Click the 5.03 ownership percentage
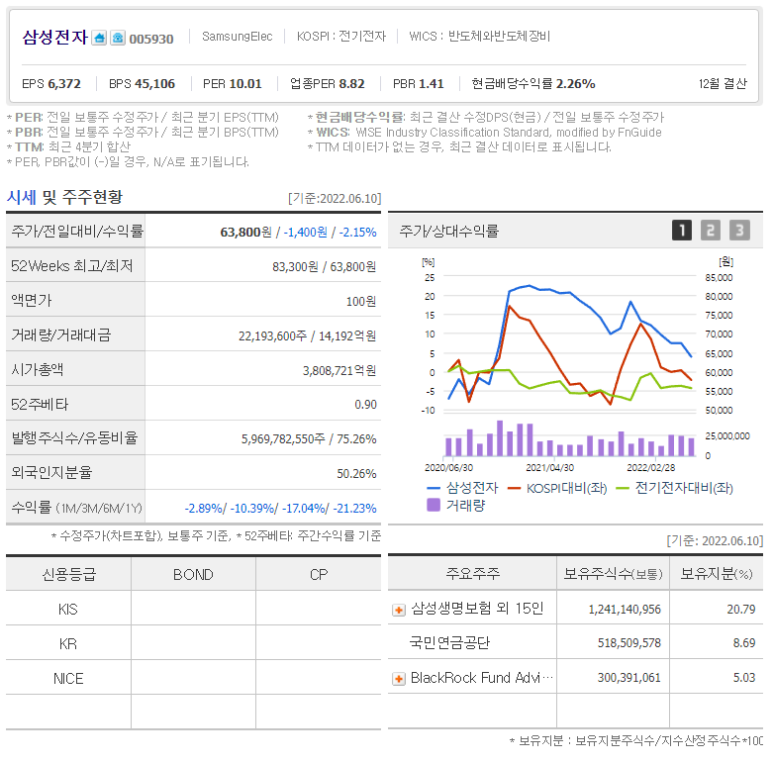This screenshot has height=763, width=773. tap(744, 678)
